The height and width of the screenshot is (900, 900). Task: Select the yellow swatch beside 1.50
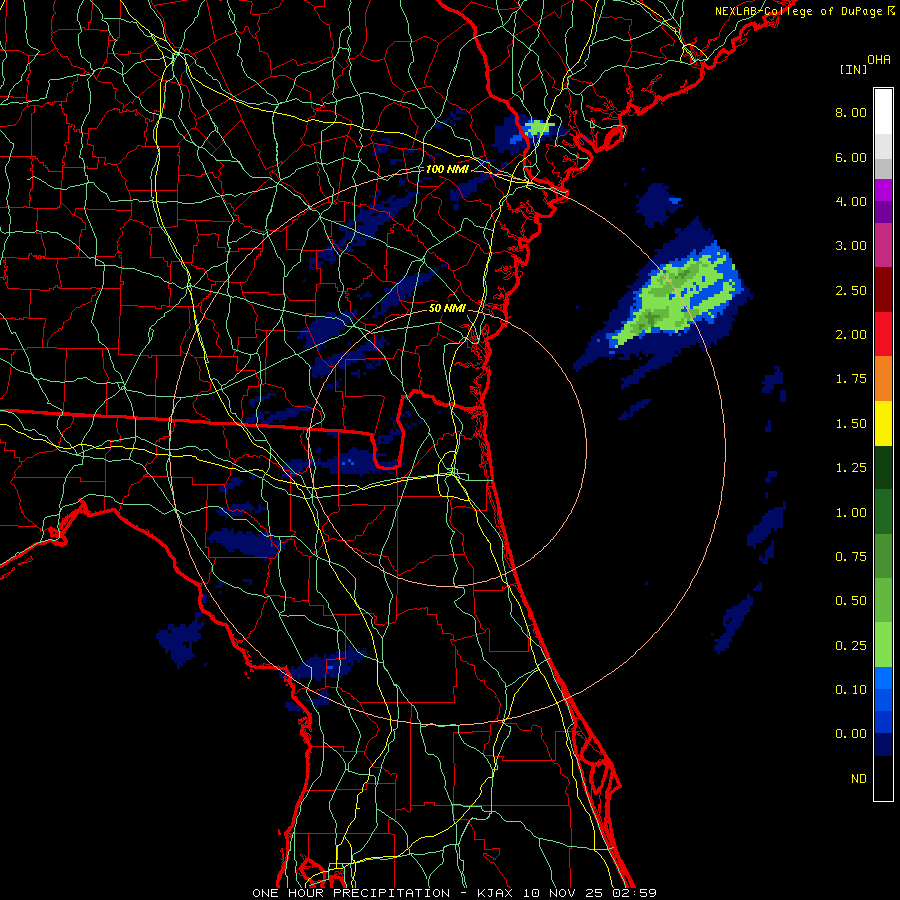[x=883, y=423]
